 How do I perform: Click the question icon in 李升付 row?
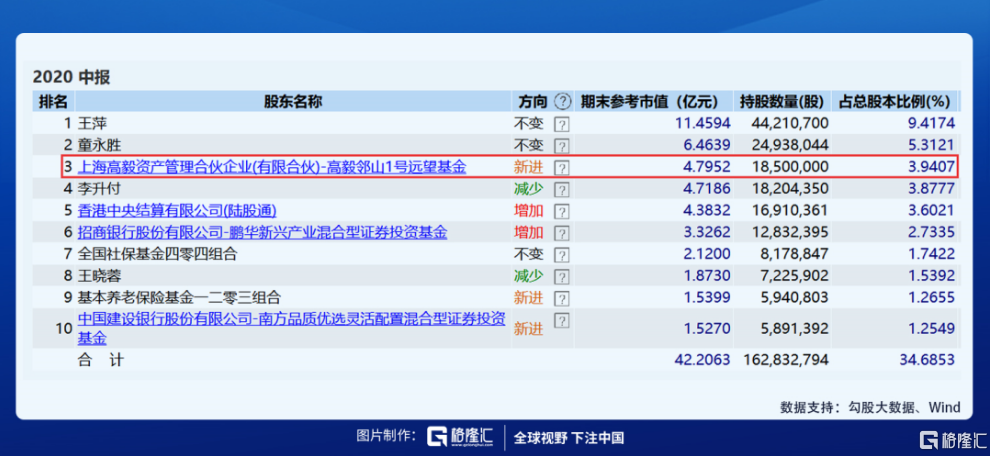[x=562, y=190]
